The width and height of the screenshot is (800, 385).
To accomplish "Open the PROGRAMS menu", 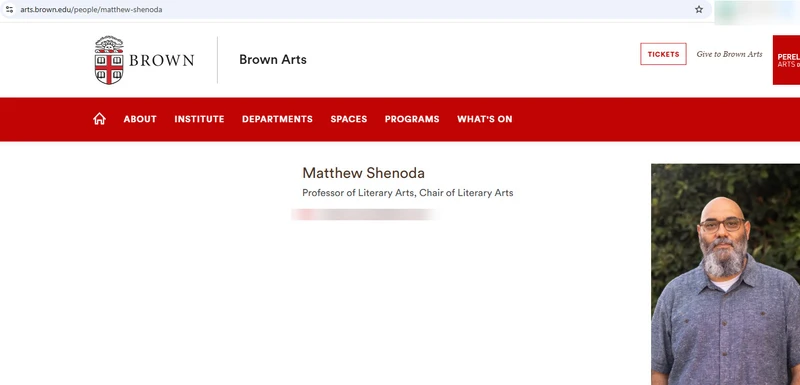I will (412, 119).
